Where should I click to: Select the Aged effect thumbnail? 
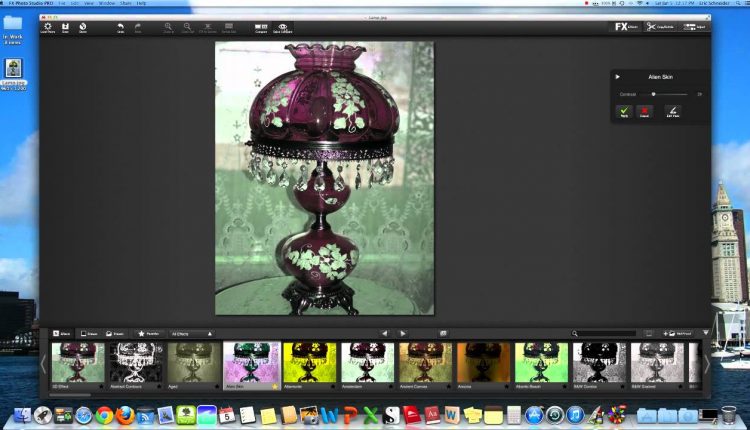pos(194,362)
